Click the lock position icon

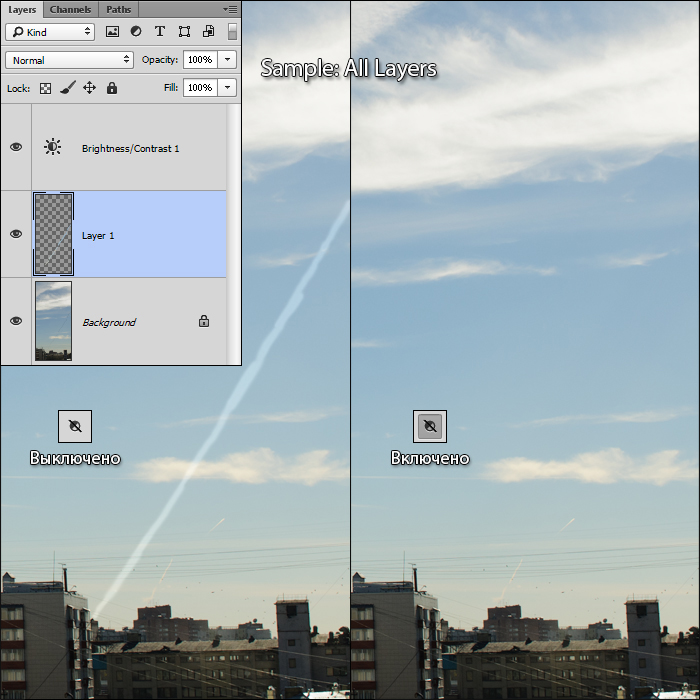(x=89, y=88)
